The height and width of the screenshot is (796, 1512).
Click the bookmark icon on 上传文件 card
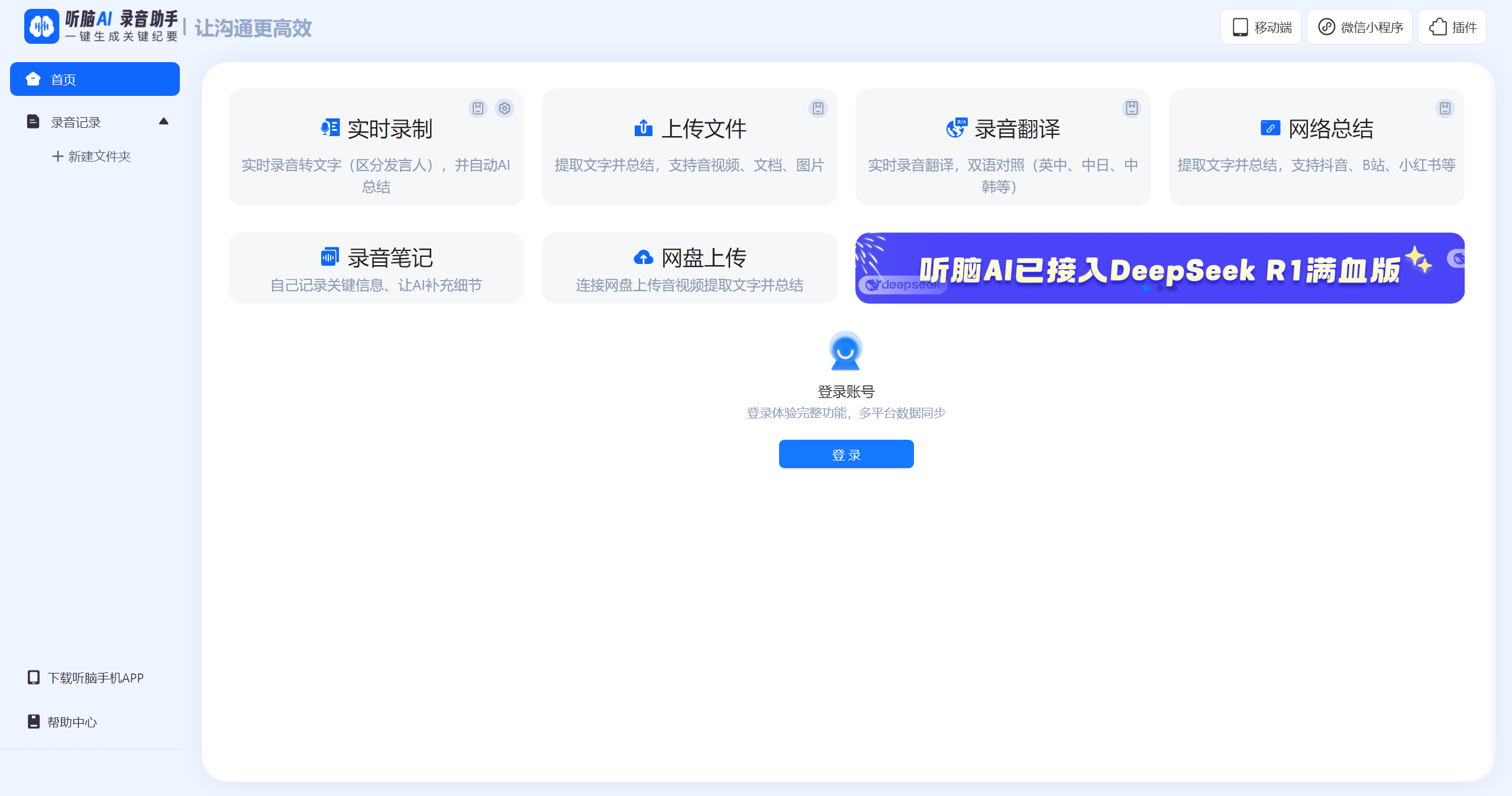[817, 108]
